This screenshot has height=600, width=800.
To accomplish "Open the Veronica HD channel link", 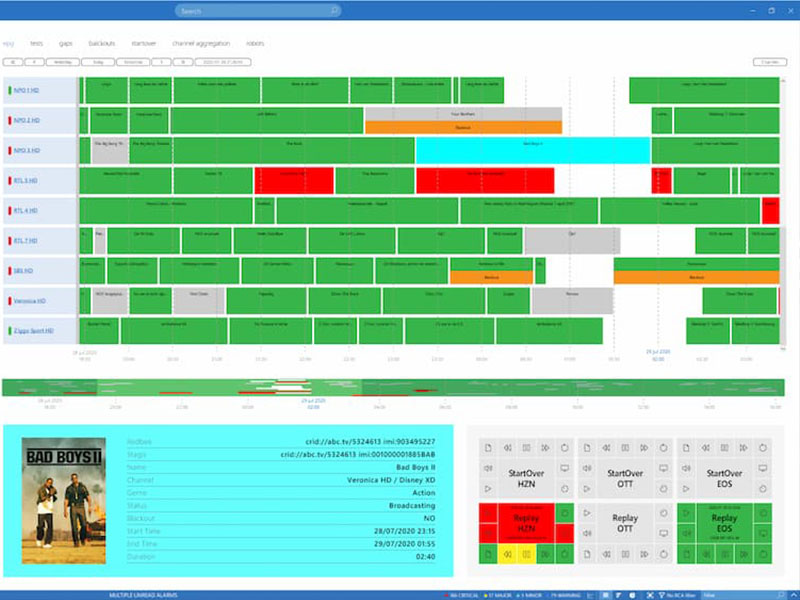I will (30, 301).
